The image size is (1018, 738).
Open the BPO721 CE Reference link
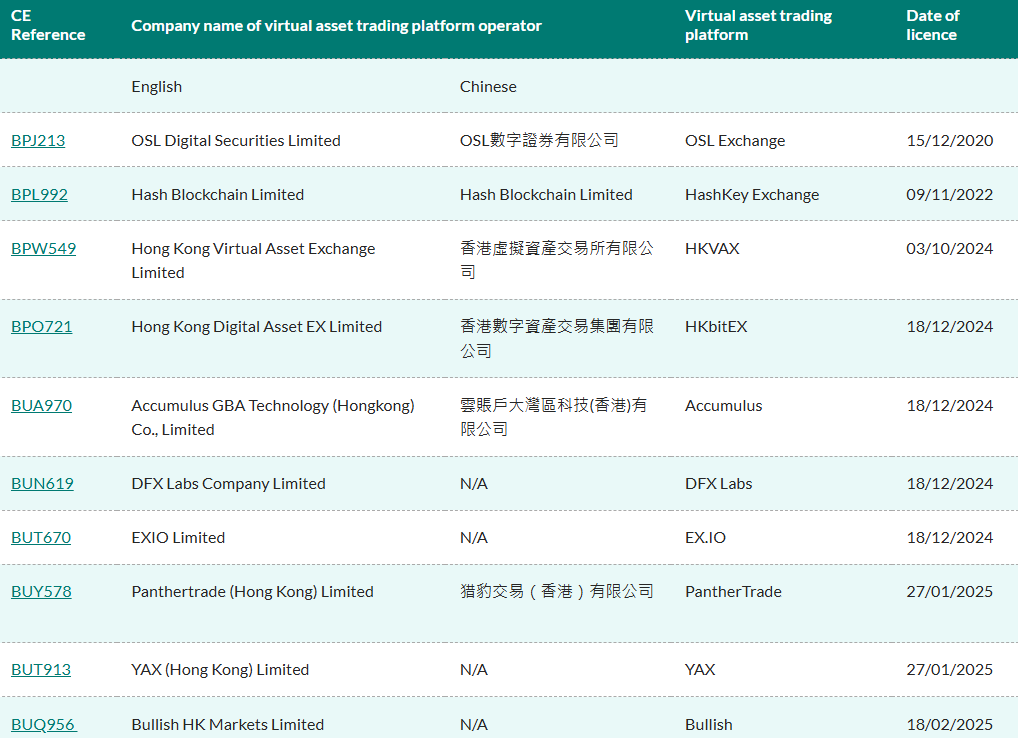click(x=41, y=326)
